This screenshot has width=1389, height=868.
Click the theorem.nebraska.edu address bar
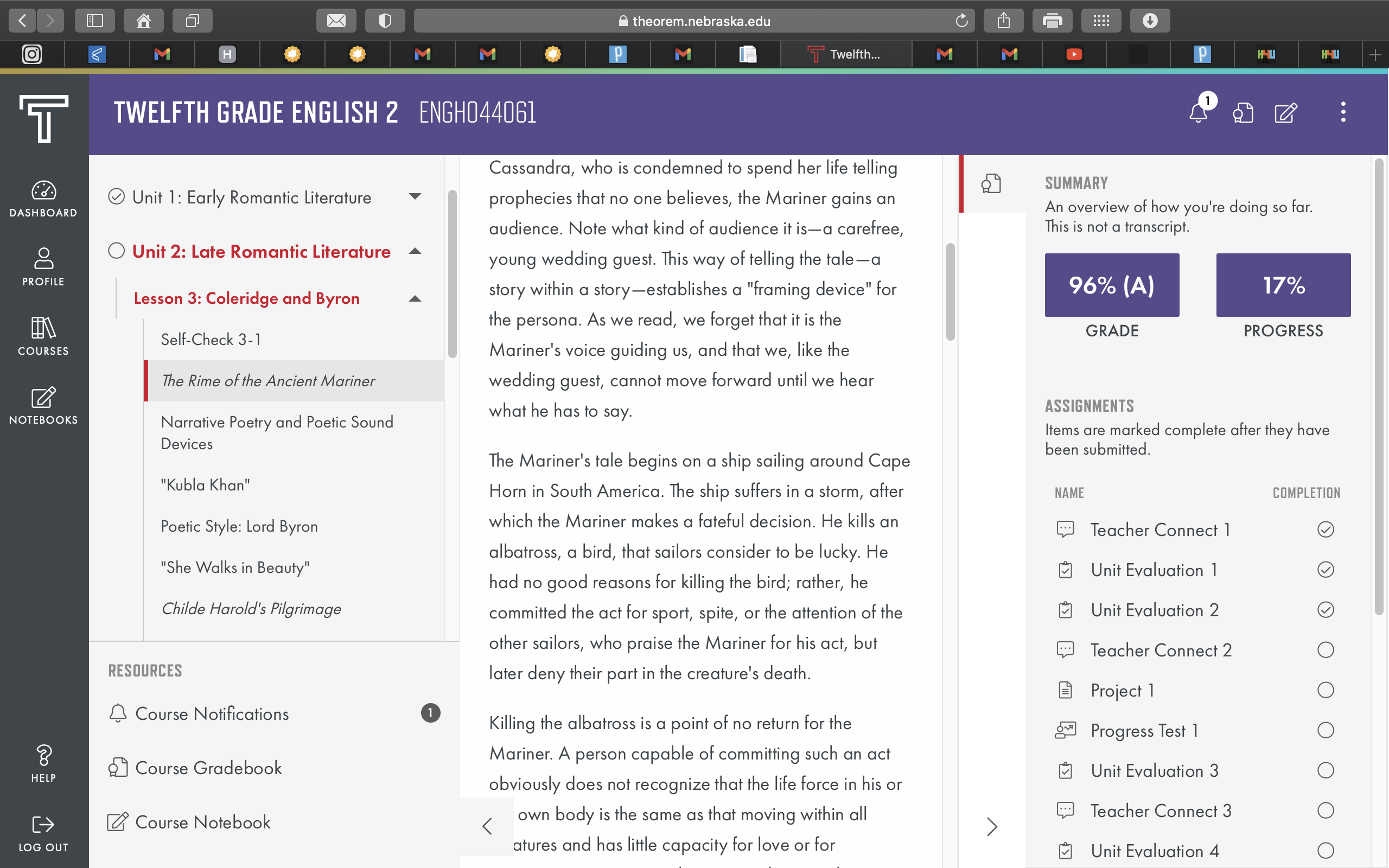click(x=694, y=21)
